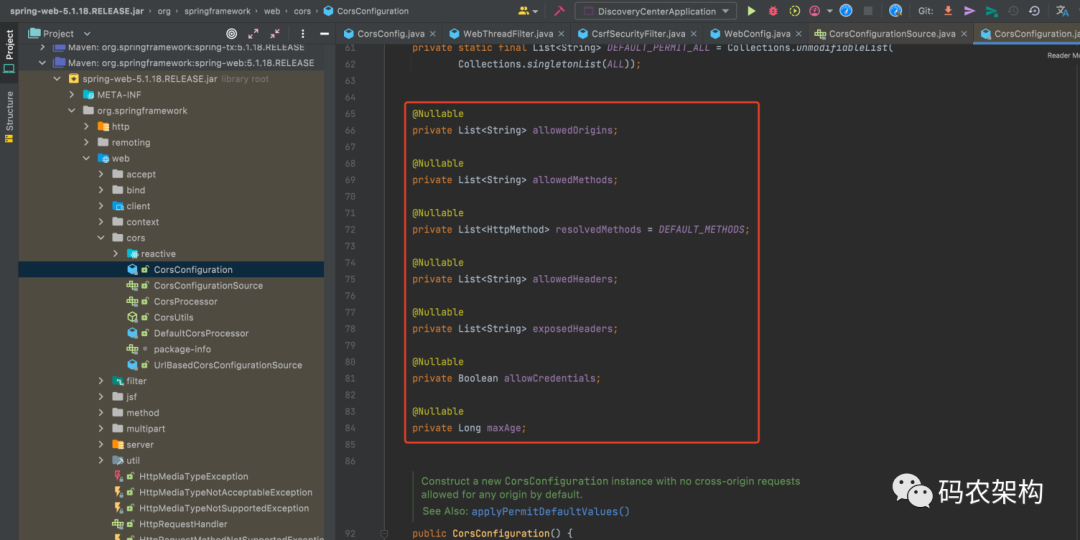This screenshot has width=1080, height=540.
Task: Select CorsProcessor in project tree
Action: (x=185, y=301)
